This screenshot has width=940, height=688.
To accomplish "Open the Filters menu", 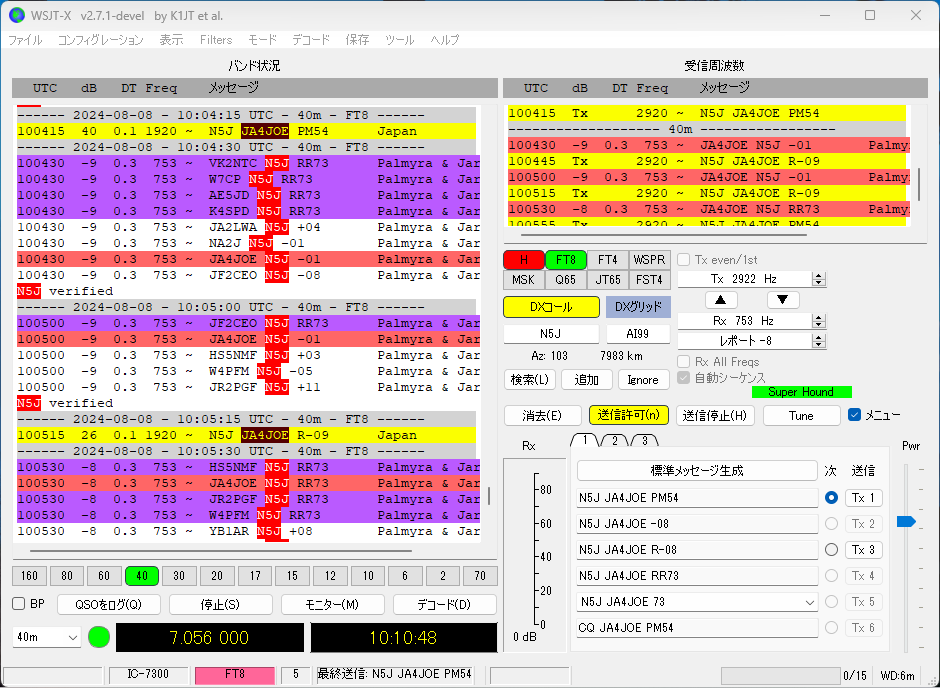I will click(x=216, y=40).
